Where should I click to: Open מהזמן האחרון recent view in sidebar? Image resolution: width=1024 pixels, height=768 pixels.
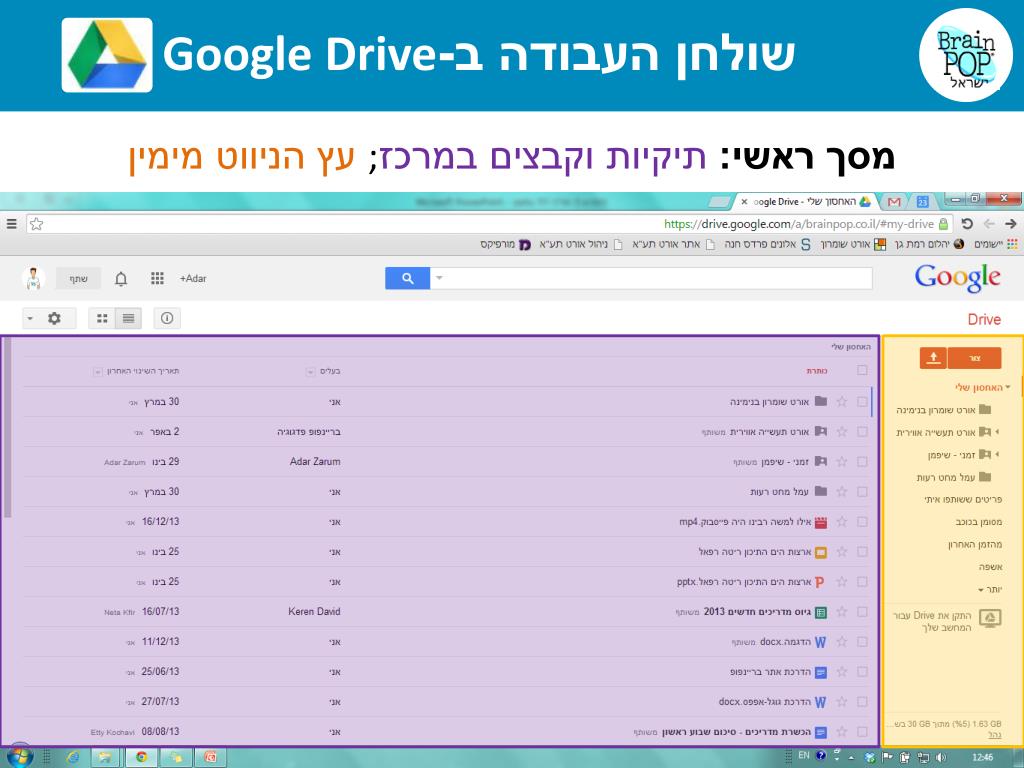click(976, 545)
